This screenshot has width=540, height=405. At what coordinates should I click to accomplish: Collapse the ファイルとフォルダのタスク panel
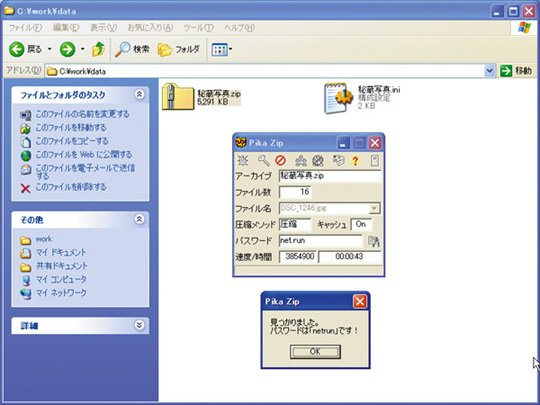pyautogui.click(x=139, y=94)
